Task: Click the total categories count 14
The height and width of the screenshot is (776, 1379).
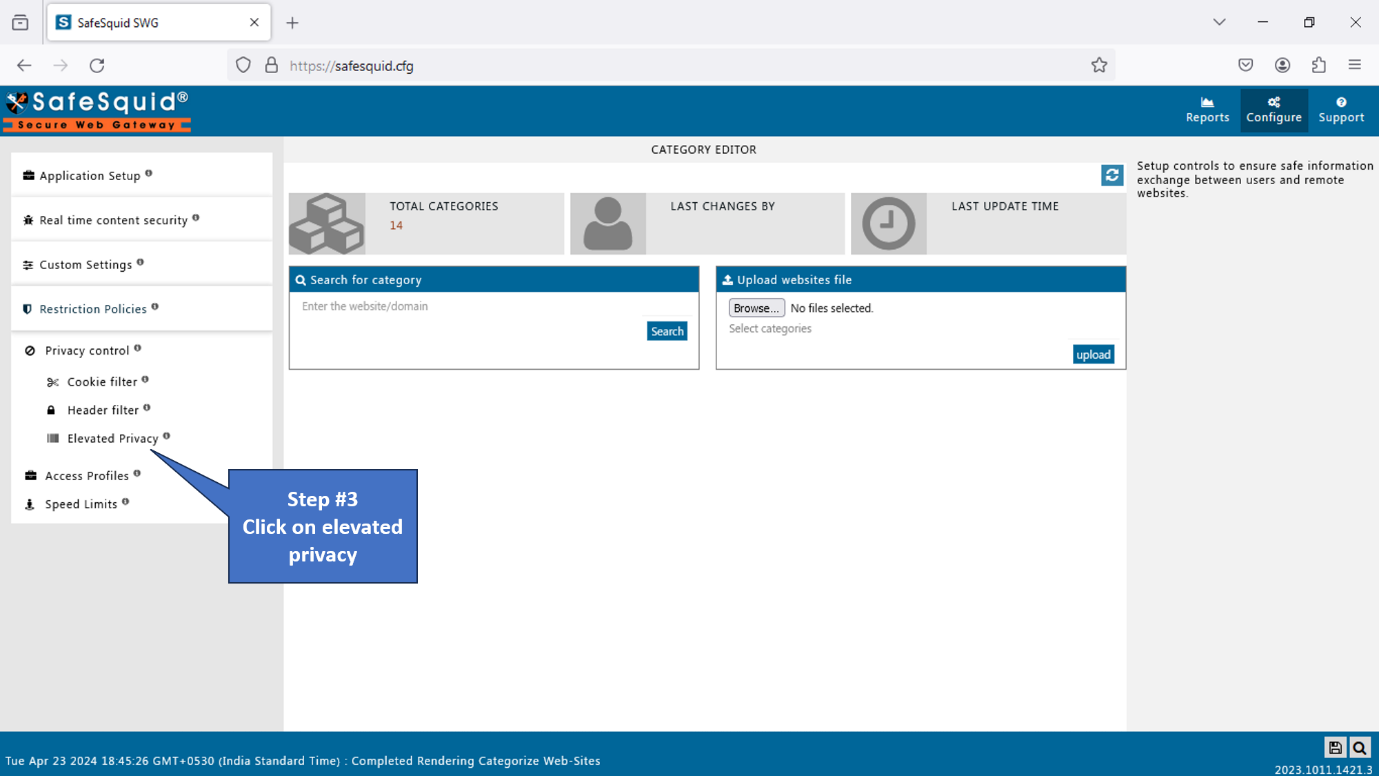Action: coord(396,225)
